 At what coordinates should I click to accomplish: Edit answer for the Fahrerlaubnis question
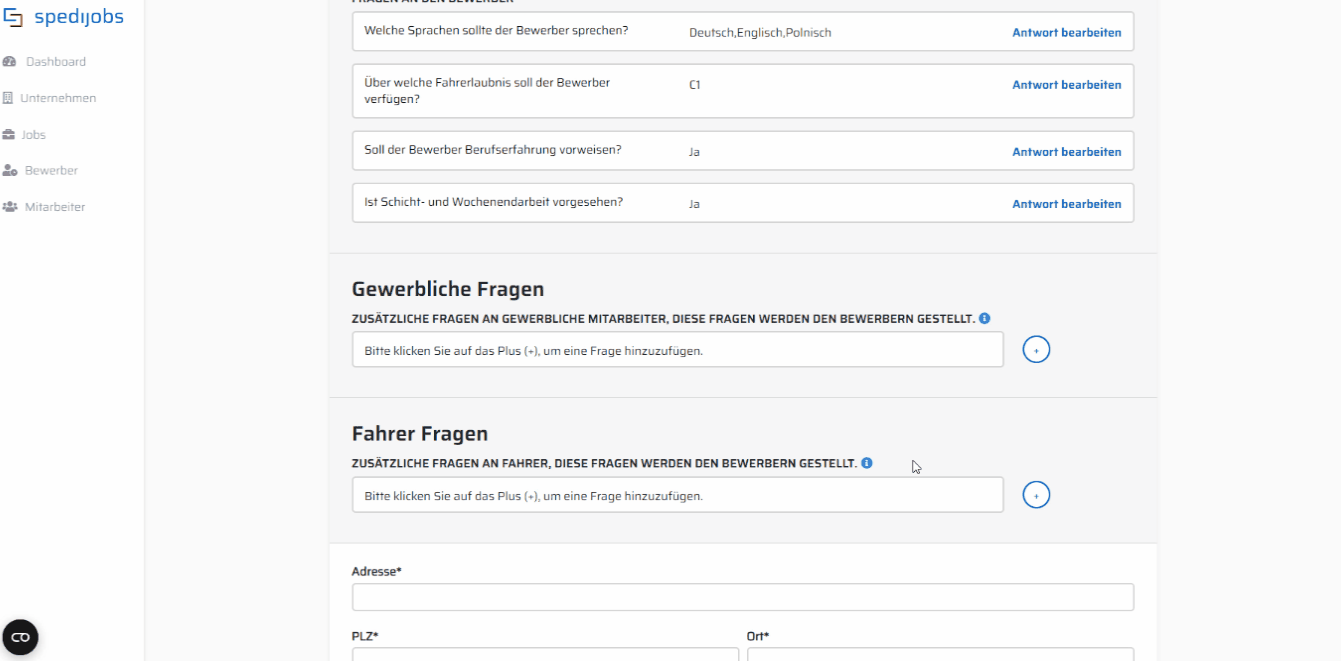tap(1066, 85)
